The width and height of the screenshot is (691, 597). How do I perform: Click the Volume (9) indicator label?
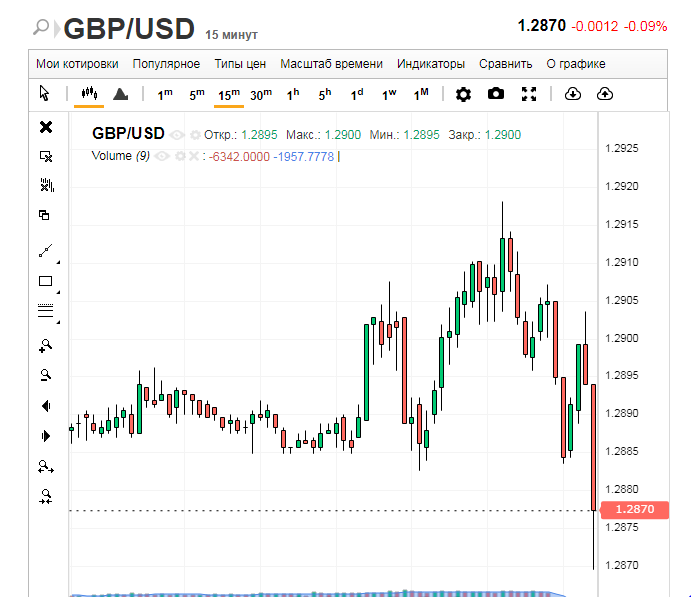coord(121,156)
